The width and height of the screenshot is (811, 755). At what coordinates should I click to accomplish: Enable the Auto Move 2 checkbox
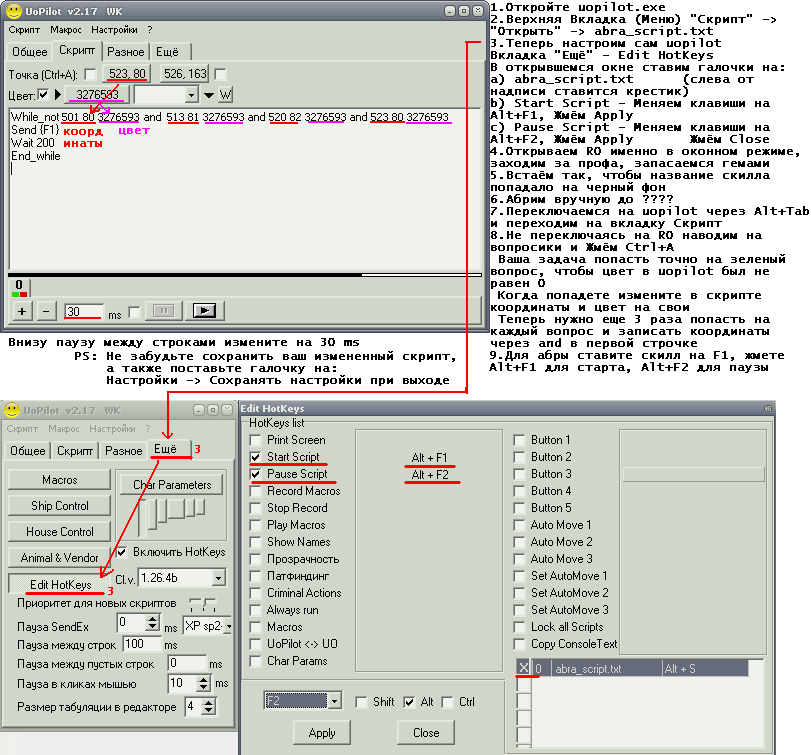click(x=519, y=542)
